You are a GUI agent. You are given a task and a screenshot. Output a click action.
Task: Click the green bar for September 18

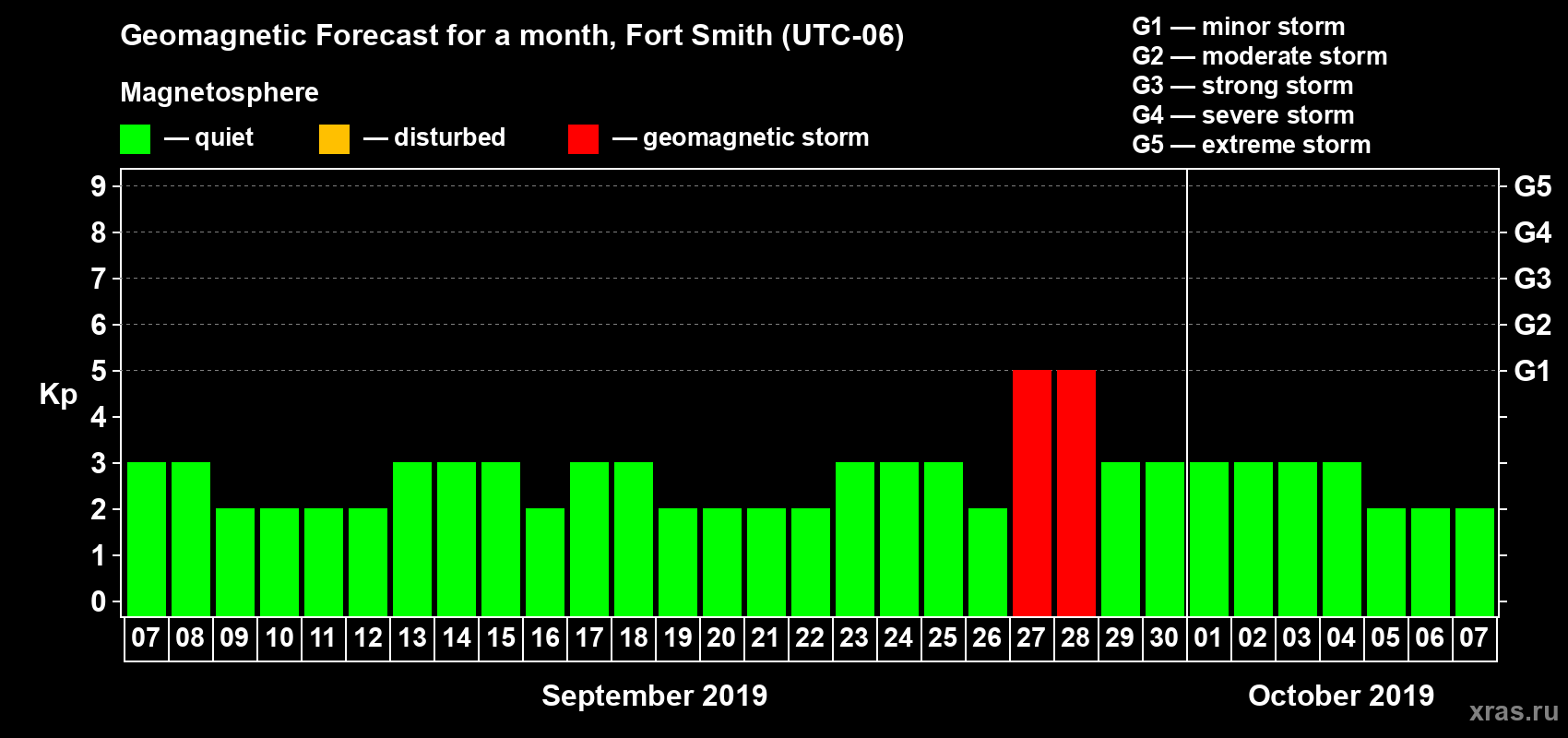634,539
